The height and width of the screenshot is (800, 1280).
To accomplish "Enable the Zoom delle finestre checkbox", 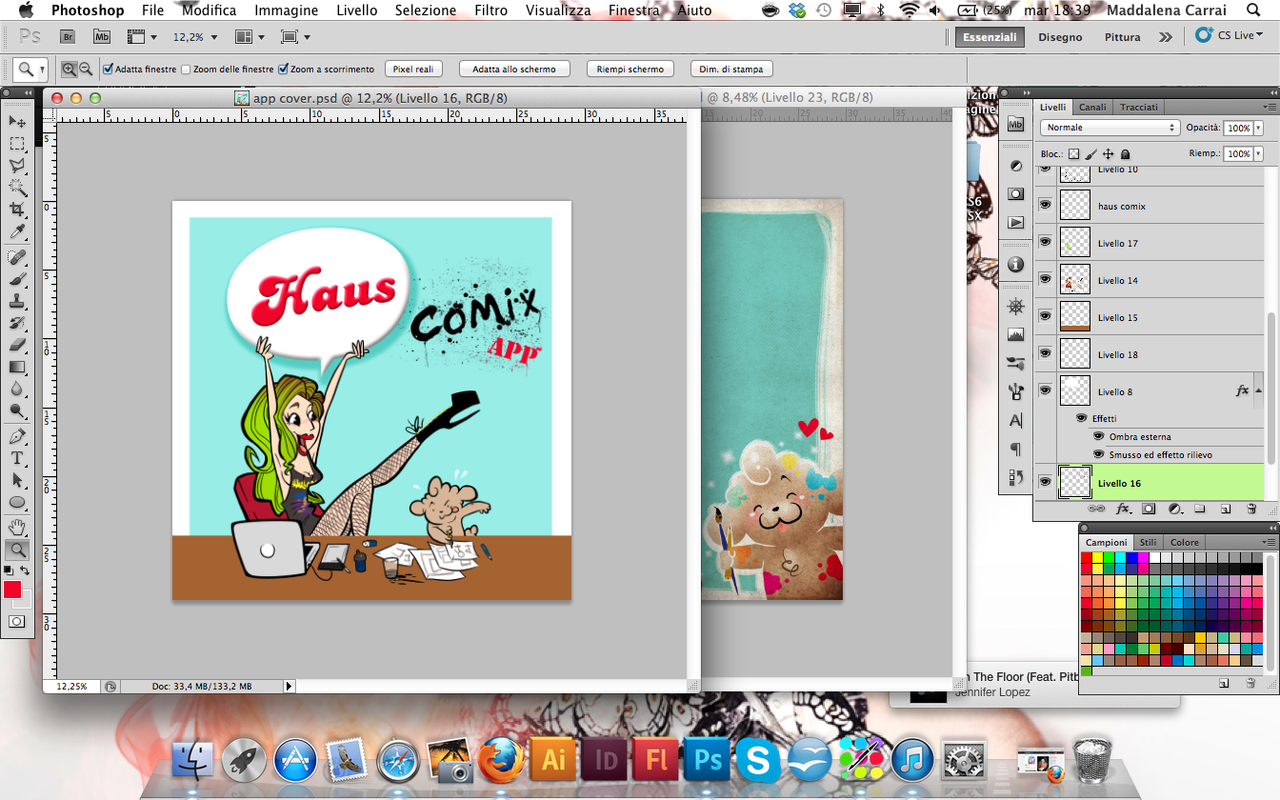I will 186,69.
